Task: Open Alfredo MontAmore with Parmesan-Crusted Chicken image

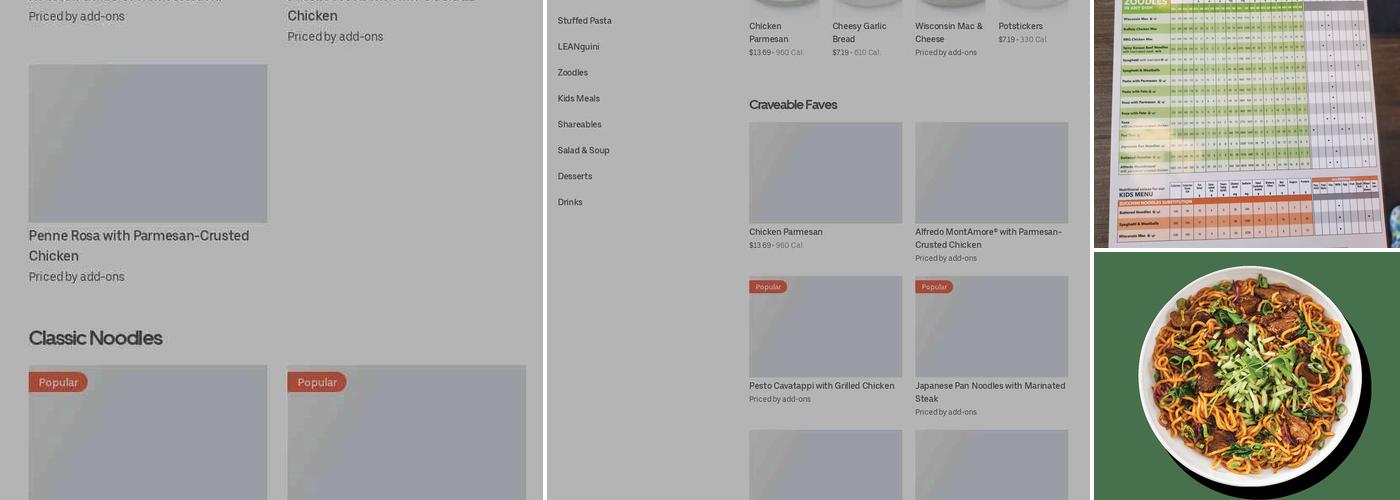Action: (991, 173)
